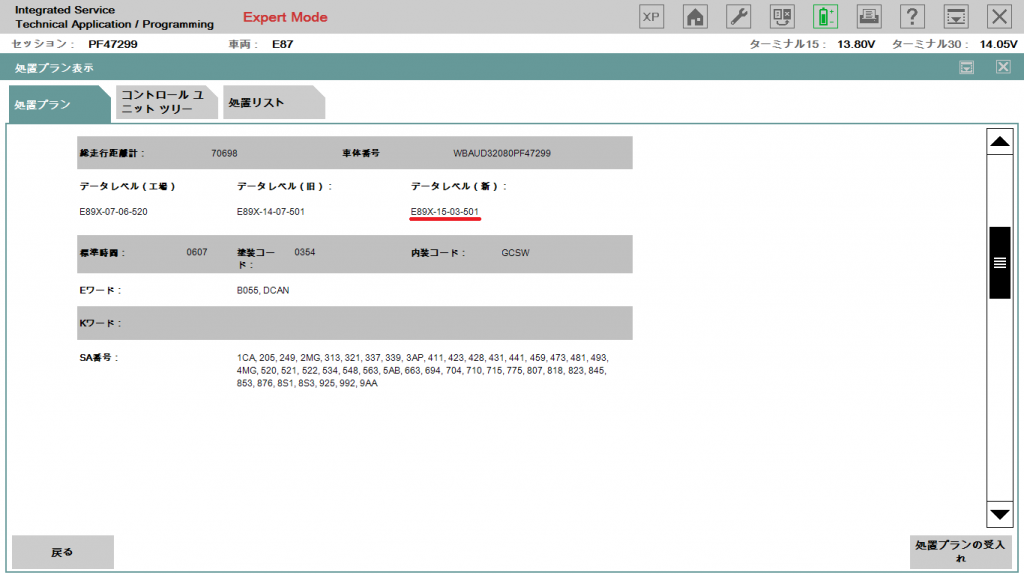The image size is (1024, 575).
Task: Go to the home screen icon
Action: point(695,16)
